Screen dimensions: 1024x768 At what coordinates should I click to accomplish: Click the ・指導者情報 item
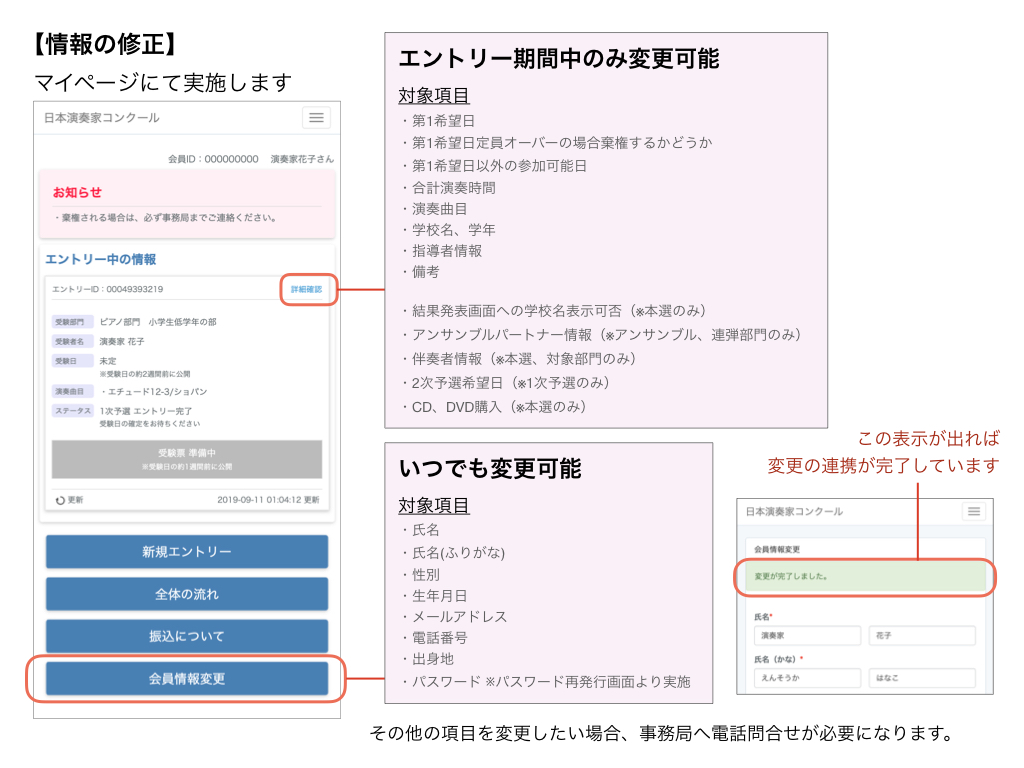[x=441, y=251]
